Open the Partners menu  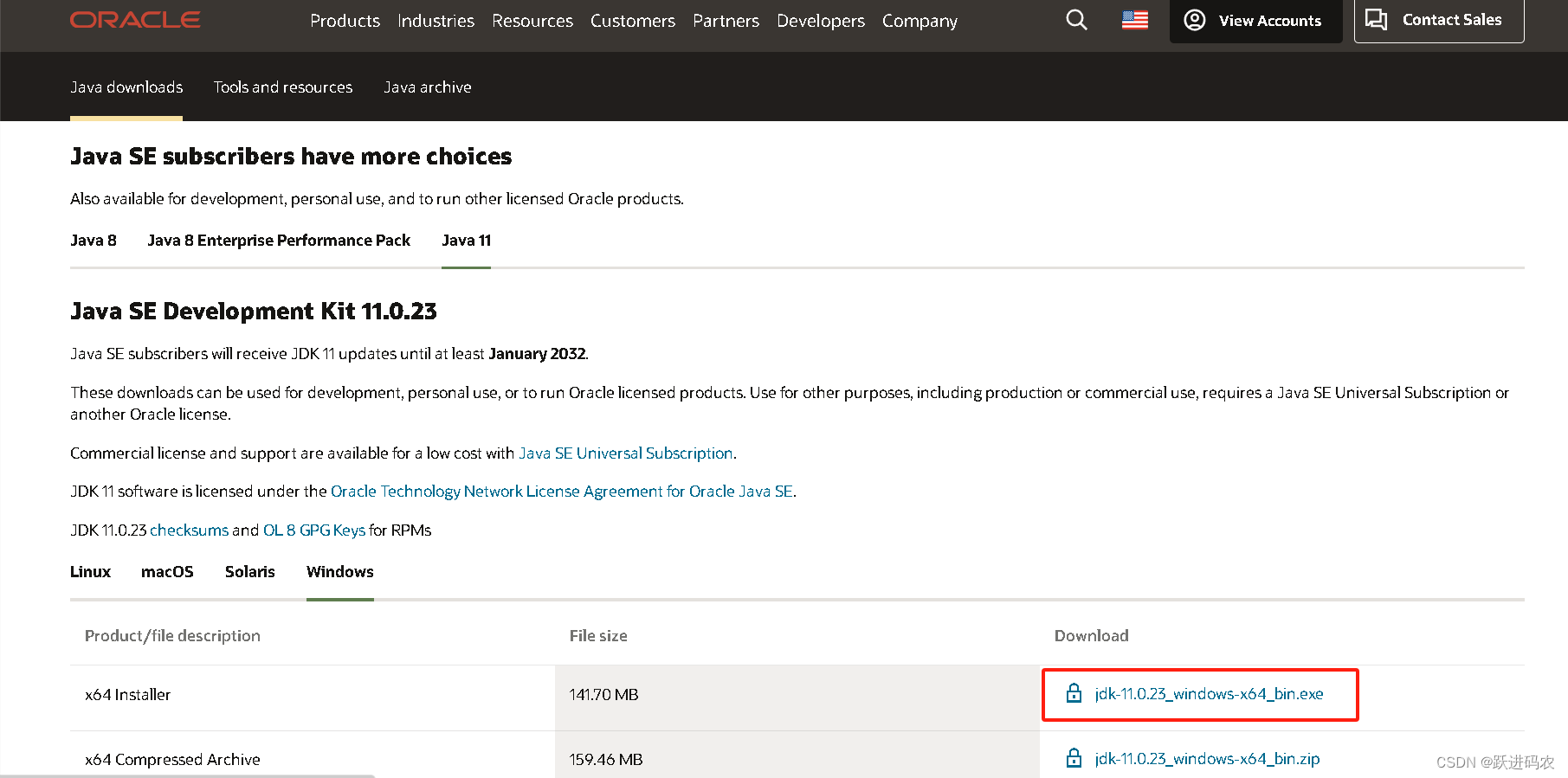[726, 21]
